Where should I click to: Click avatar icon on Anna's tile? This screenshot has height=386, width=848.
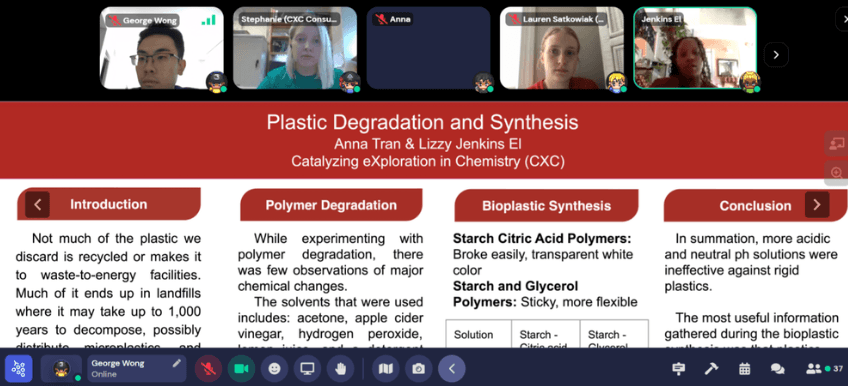pos(483,82)
